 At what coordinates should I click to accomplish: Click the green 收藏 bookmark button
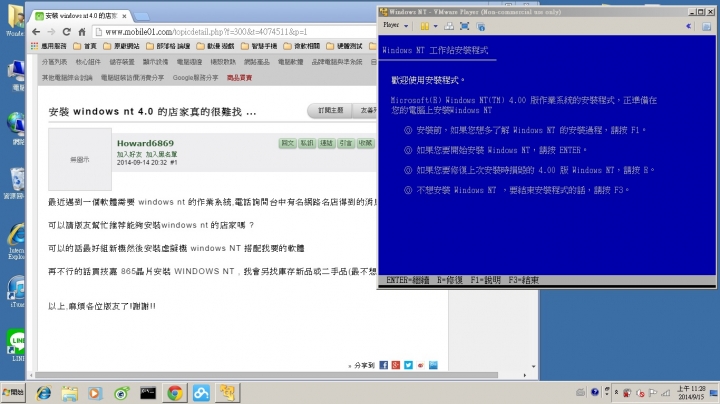pos(366,143)
